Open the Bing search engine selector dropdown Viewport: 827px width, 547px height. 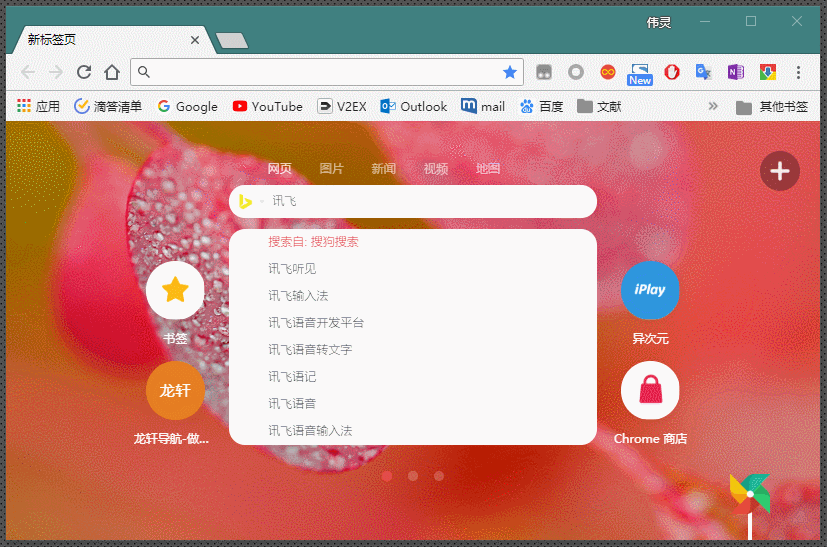click(x=248, y=202)
